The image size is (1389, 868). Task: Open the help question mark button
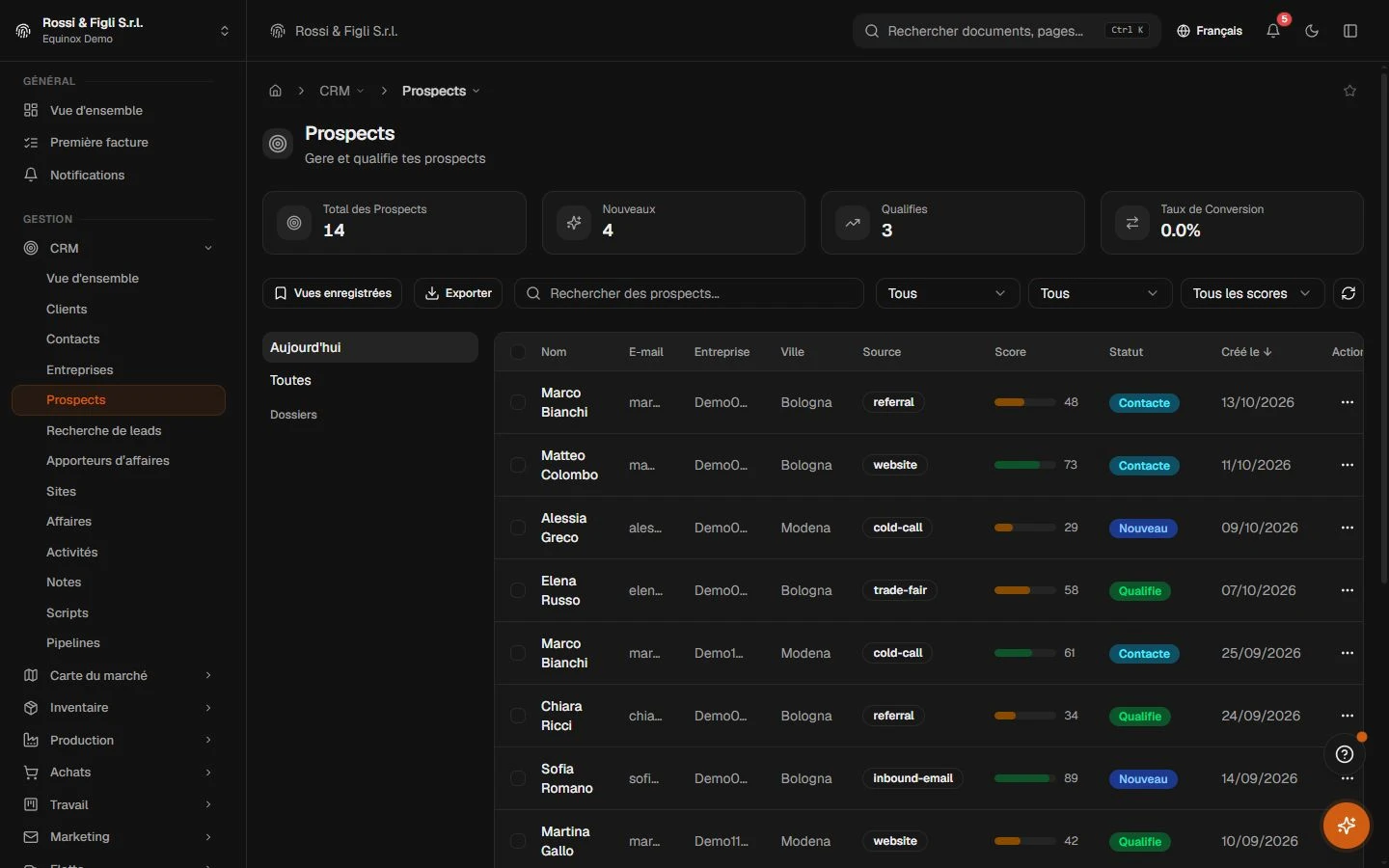click(x=1346, y=754)
